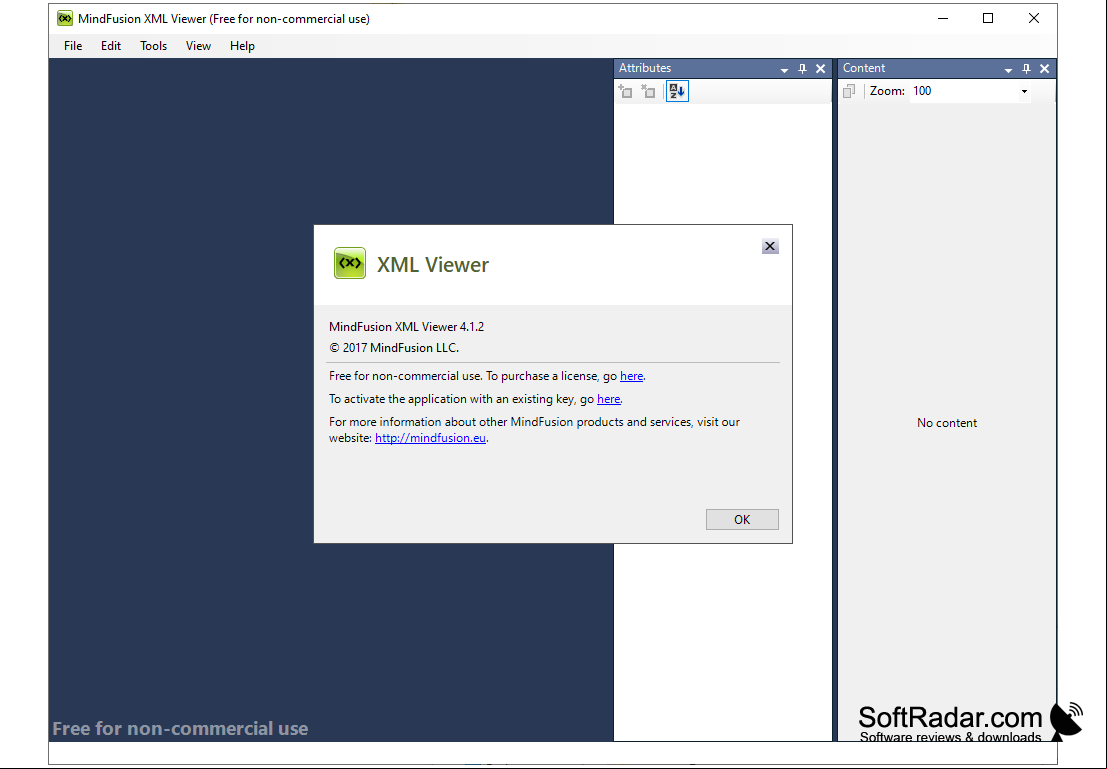Image resolution: width=1107 pixels, height=769 pixels.
Task: Open the Attributes panel options dropdown arrow
Action: pos(784,69)
